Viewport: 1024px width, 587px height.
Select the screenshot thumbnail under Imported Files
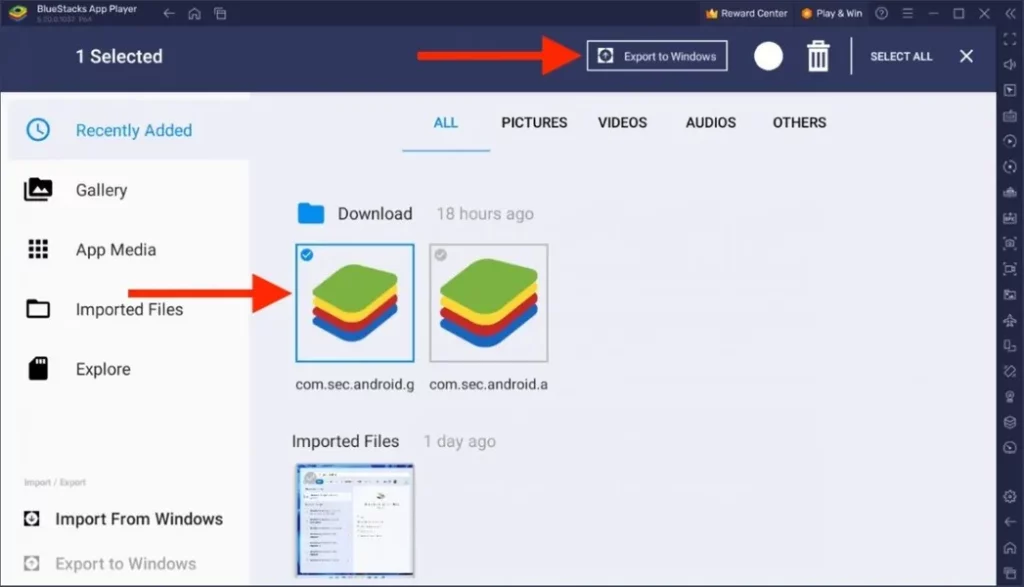pyautogui.click(x=355, y=520)
